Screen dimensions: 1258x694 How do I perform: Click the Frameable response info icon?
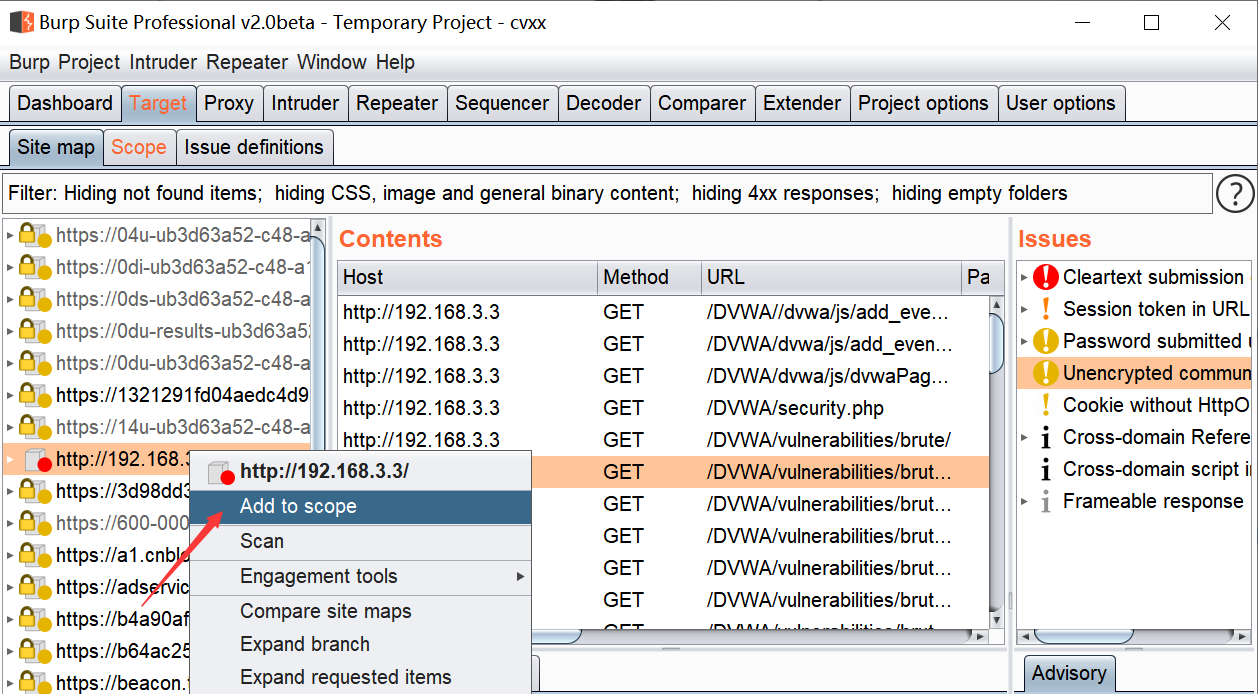click(x=1046, y=501)
